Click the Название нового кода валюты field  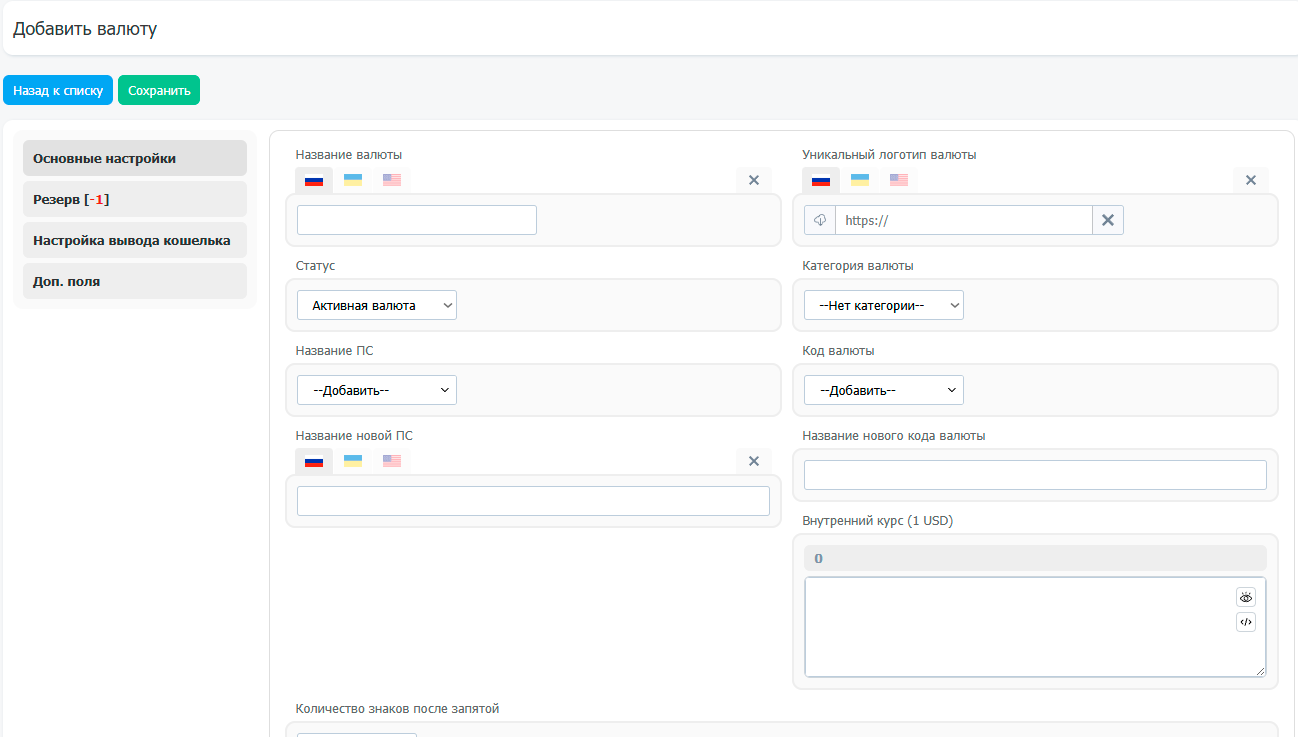1035,475
